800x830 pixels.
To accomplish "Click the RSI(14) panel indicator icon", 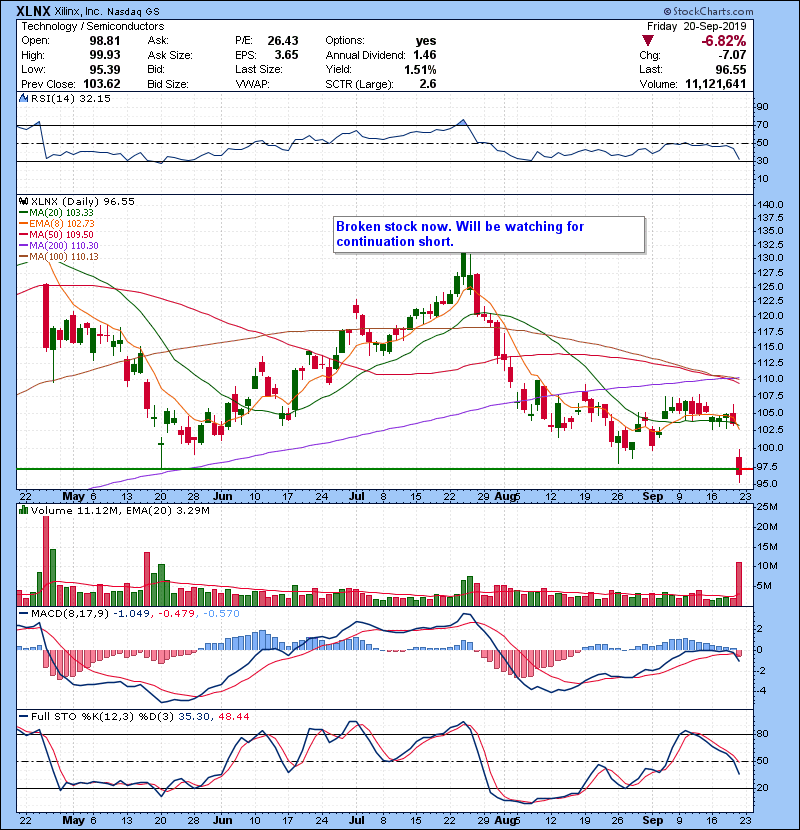I will click(x=23, y=98).
